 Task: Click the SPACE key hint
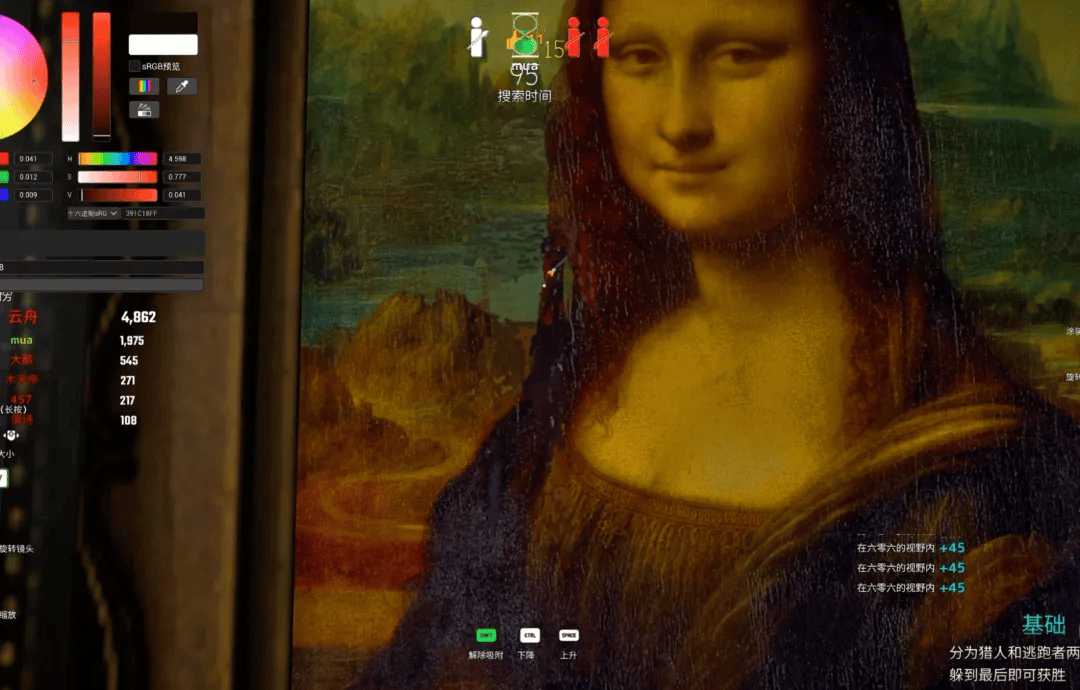(569, 635)
